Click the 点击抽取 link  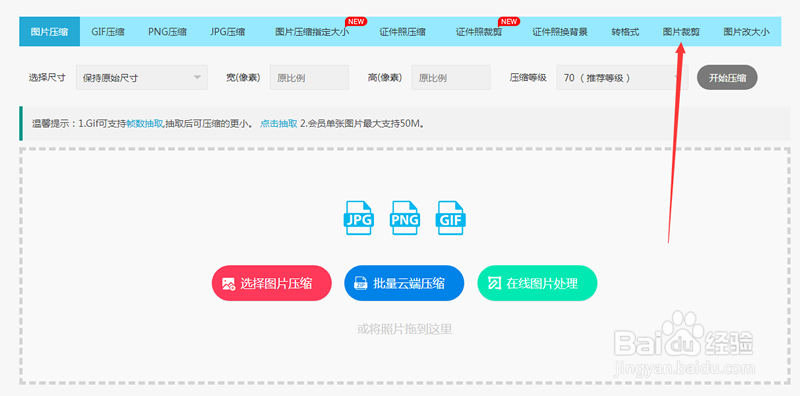279,123
